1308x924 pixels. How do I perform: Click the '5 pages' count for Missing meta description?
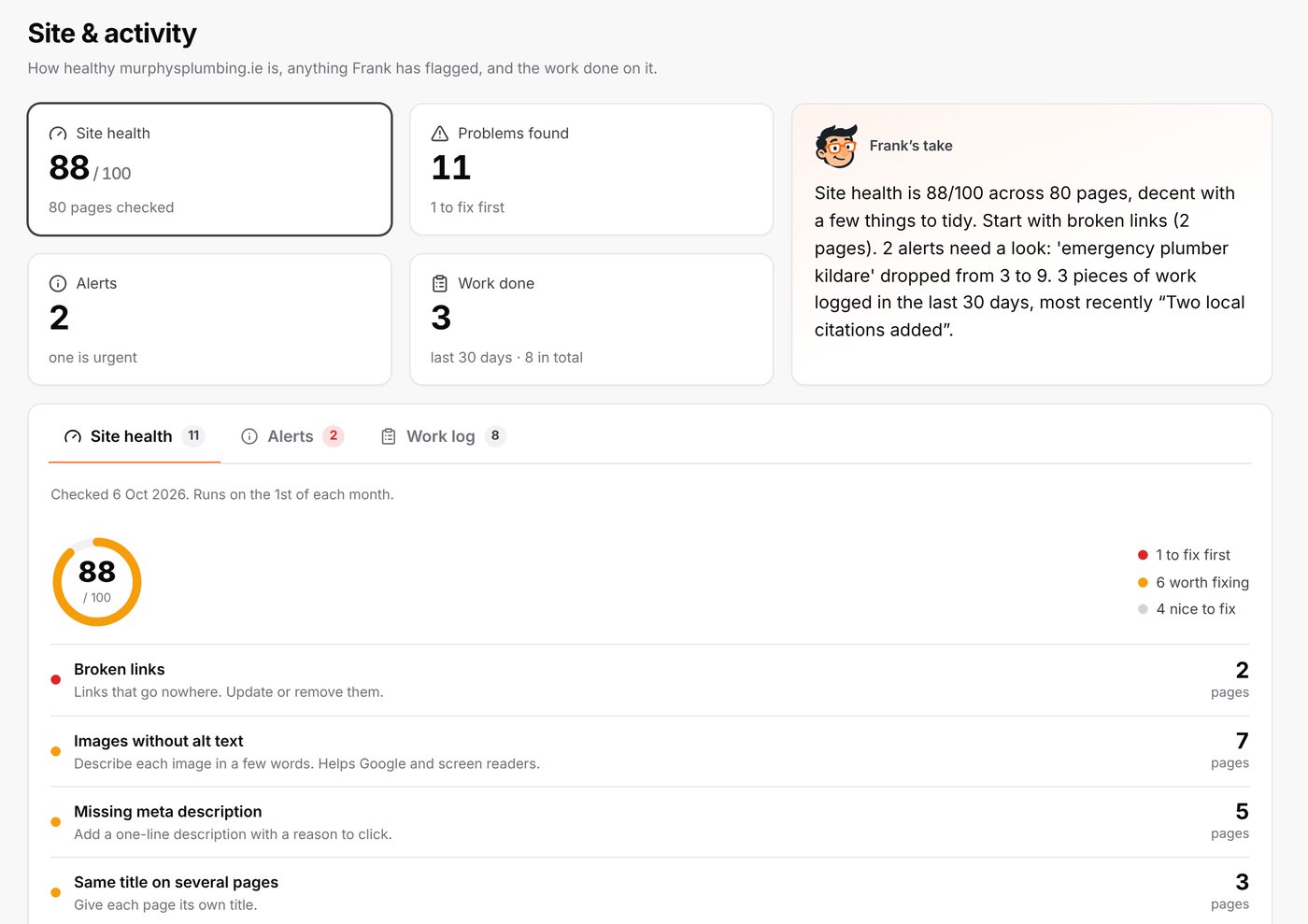click(x=1230, y=821)
